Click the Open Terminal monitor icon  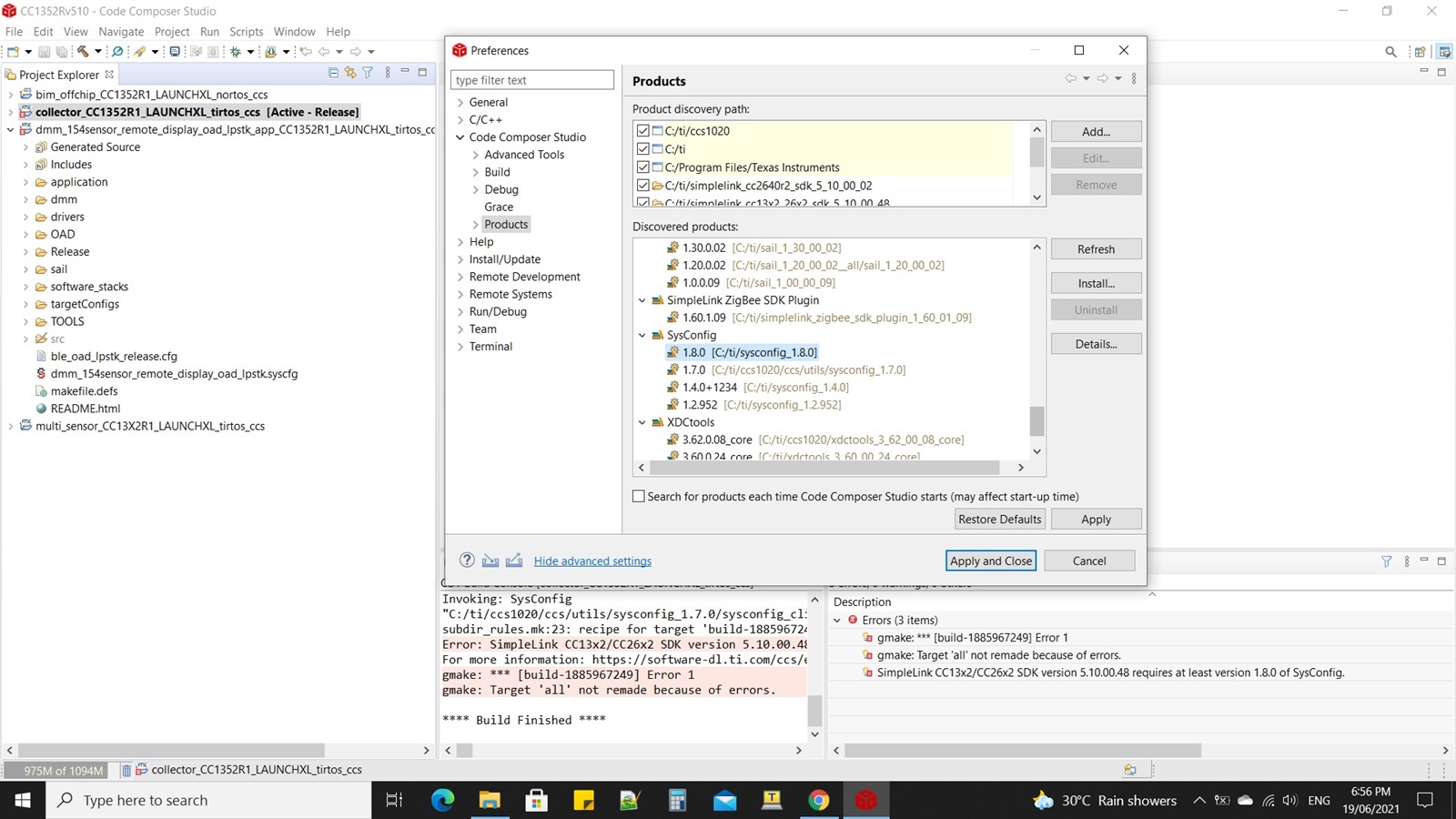pyautogui.click(x=175, y=52)
